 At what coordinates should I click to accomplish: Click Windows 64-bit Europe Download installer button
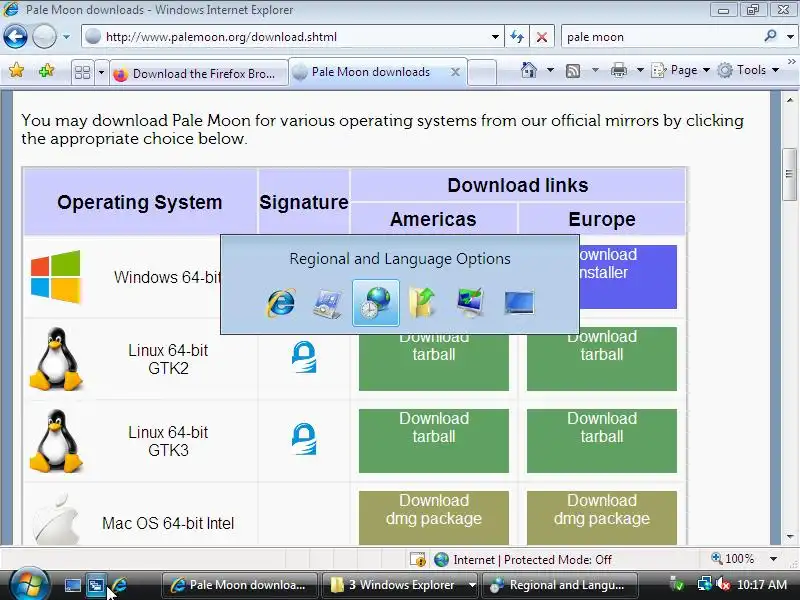pos(629,277)
